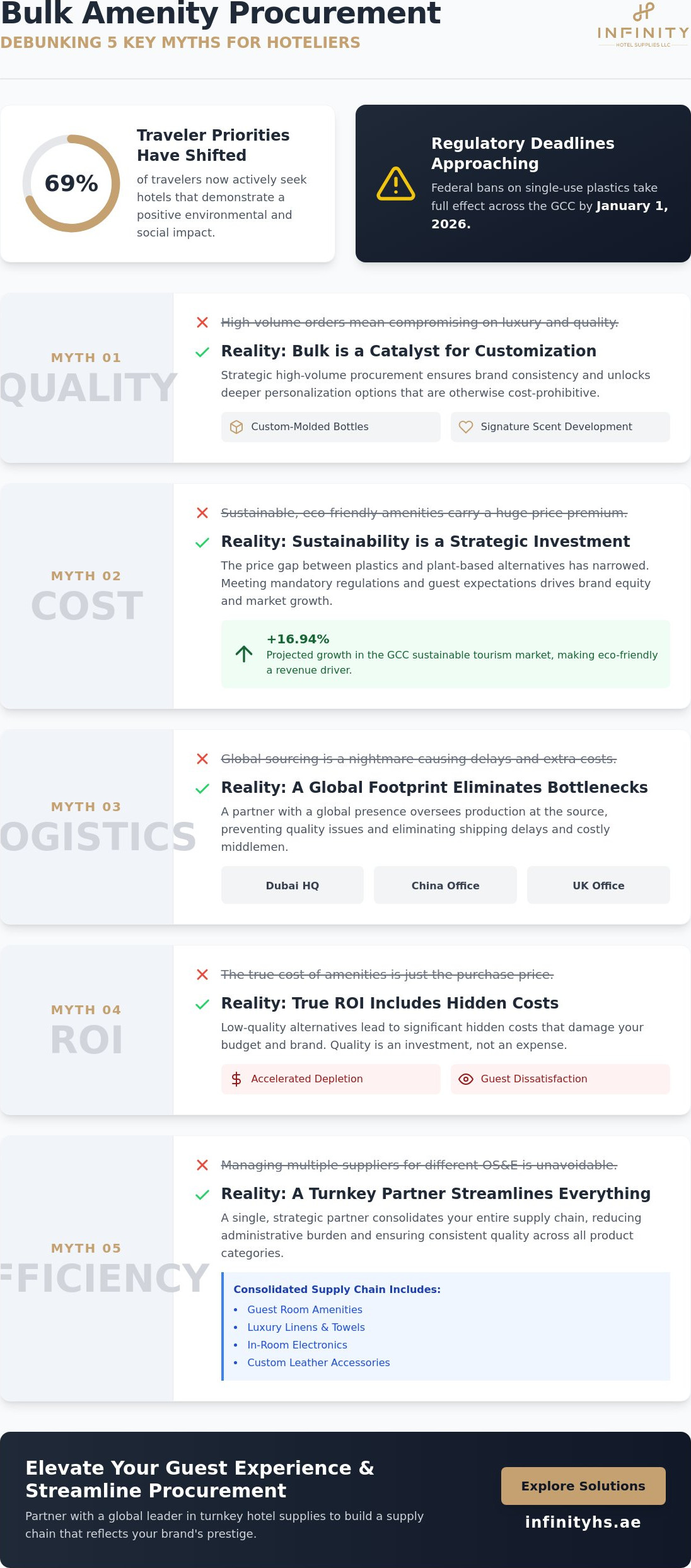Screen dimensions: 691x1568
Task: Click the cube icon beside Custom-Molded Bottles
Action: click(x=236, y=427)
